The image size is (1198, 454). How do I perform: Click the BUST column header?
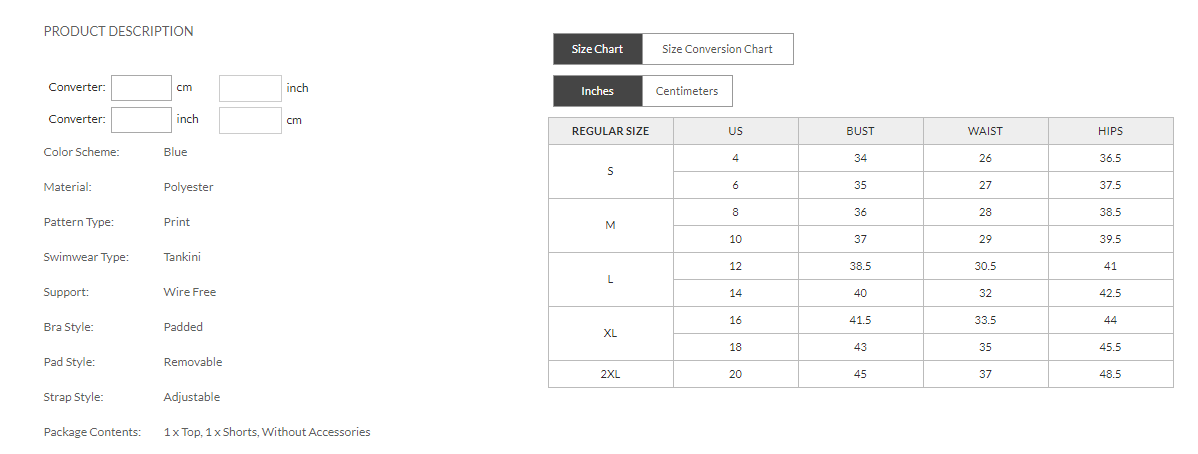(860, 131)
